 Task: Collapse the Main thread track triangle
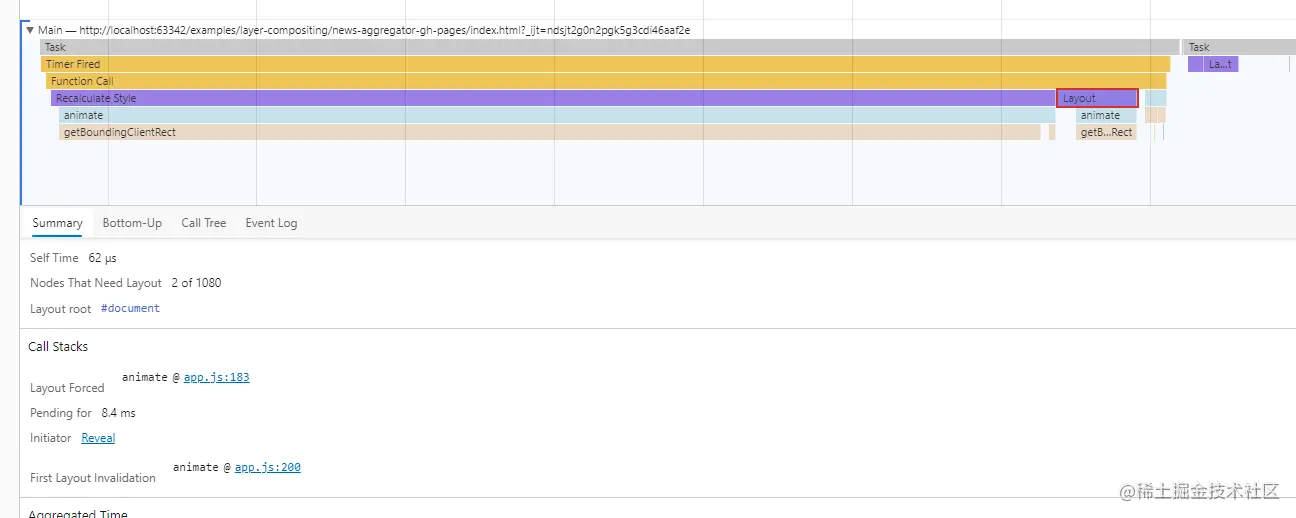tap(30, 31)
